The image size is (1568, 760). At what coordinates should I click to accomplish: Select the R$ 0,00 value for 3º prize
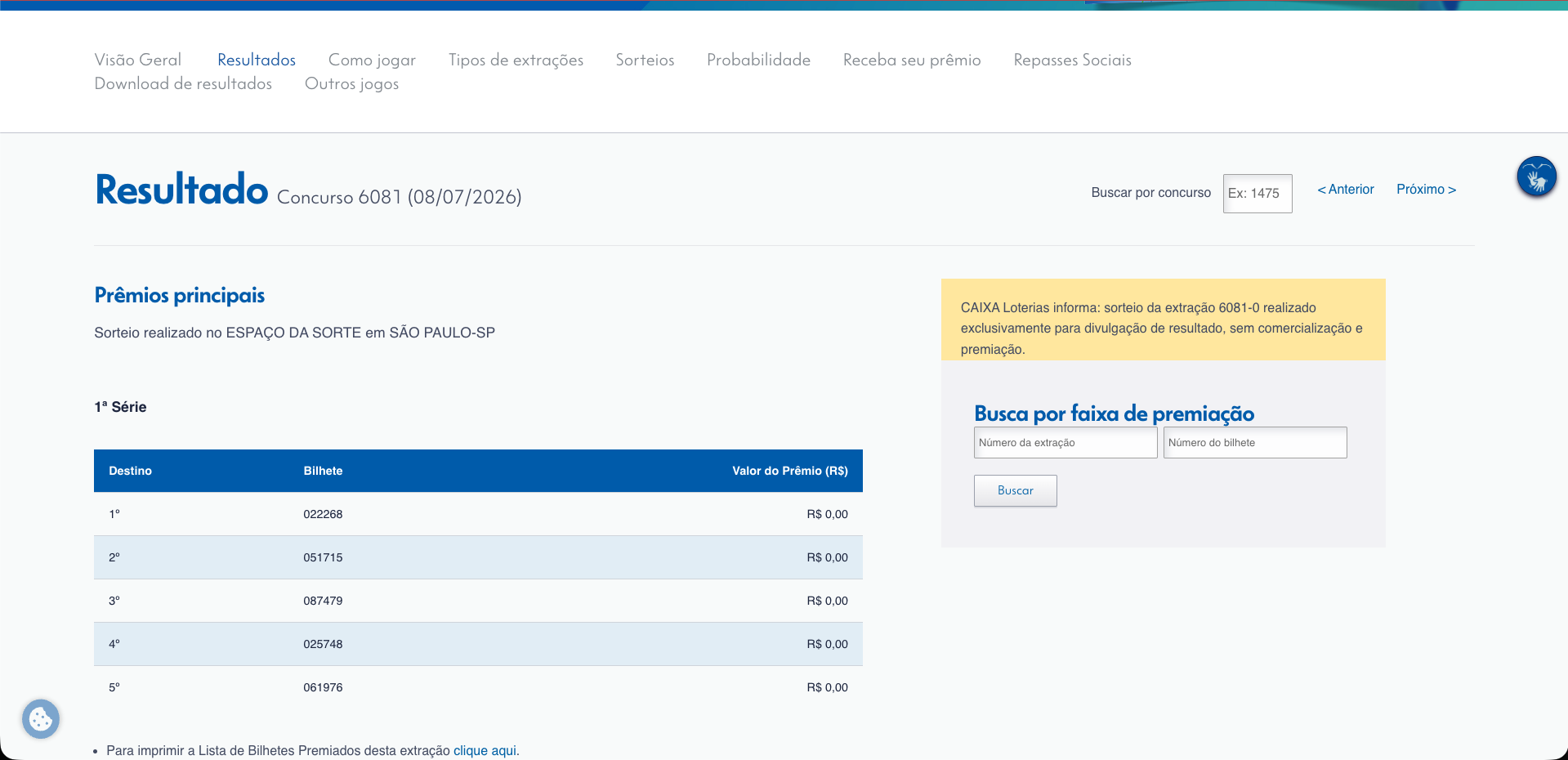point(827,601)
